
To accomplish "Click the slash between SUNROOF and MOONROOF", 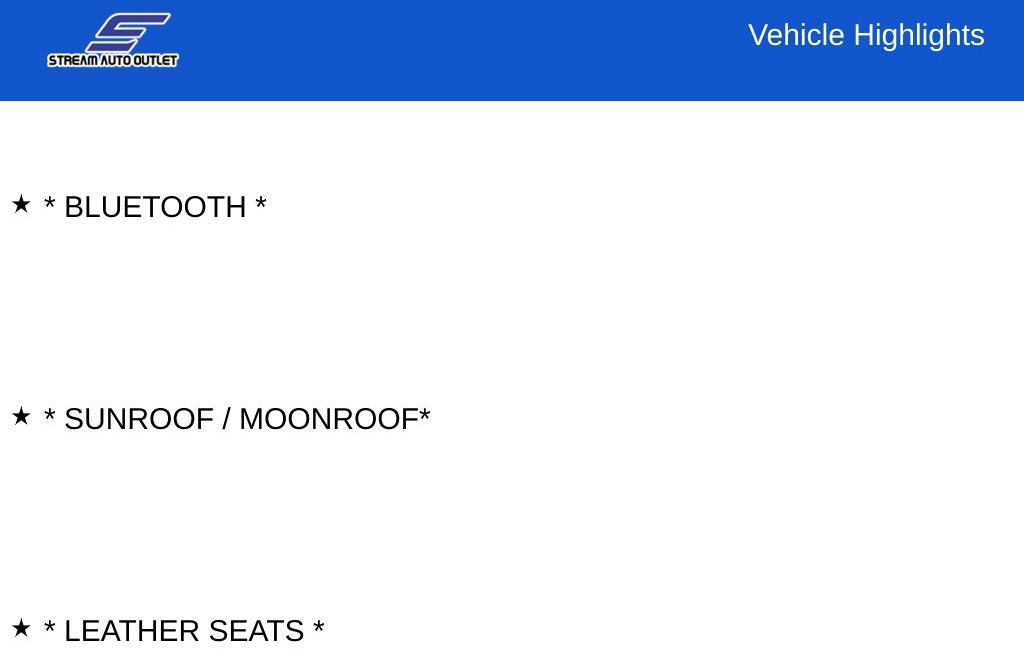I will click(227, 419).
